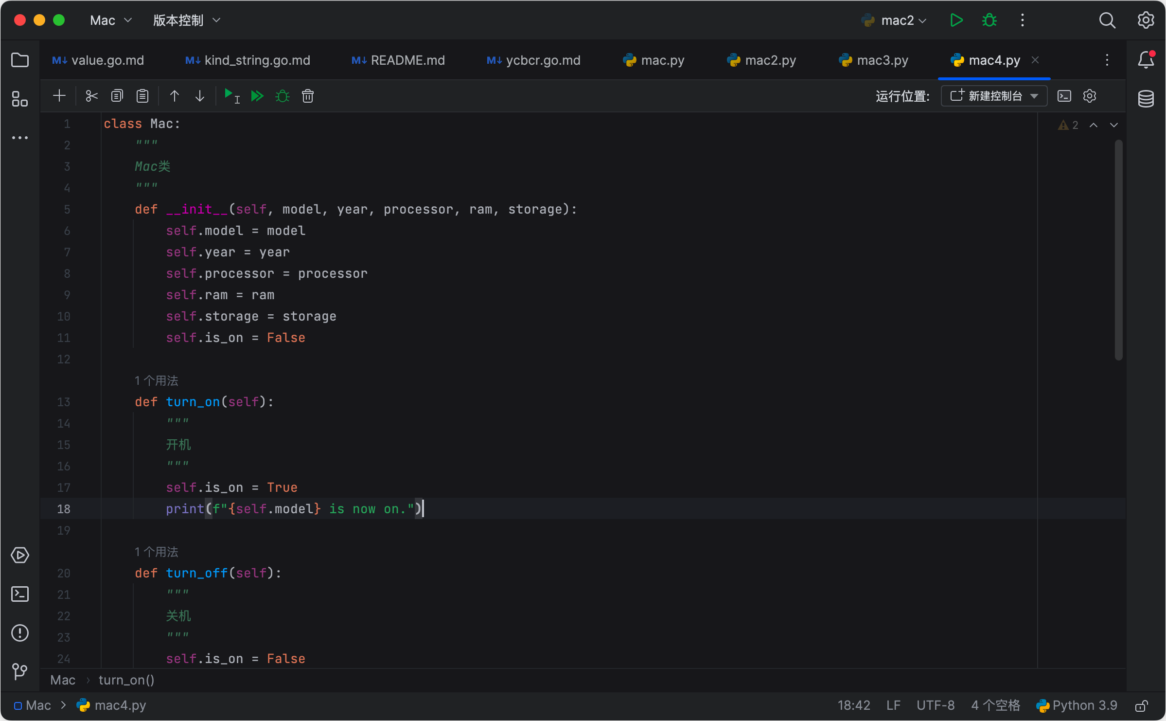Show more tool windows ellipsis
This screenshot has width=1166, height=721.
coord(20,138)
